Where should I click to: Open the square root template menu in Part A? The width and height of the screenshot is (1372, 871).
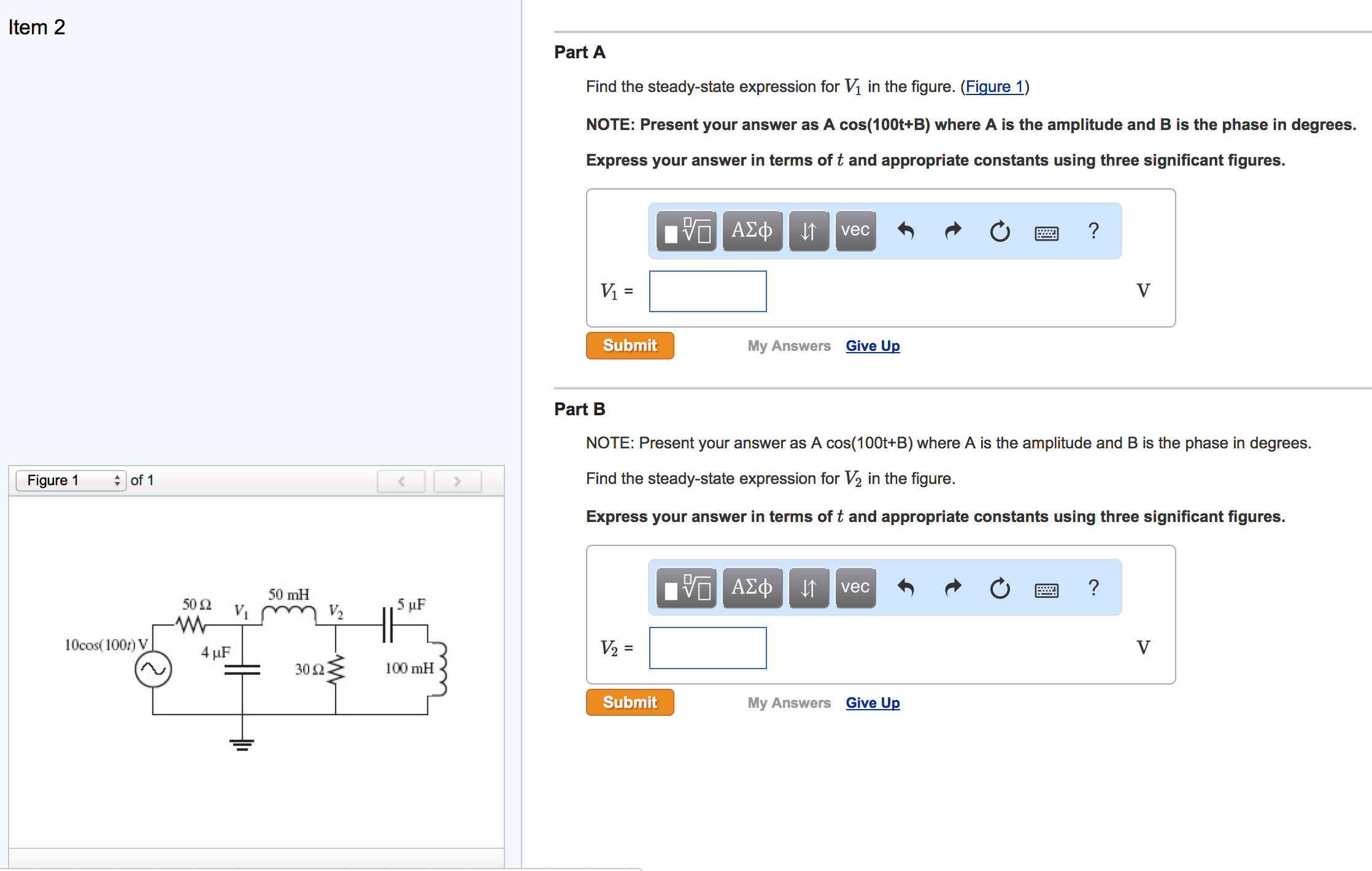coord(685,231)
